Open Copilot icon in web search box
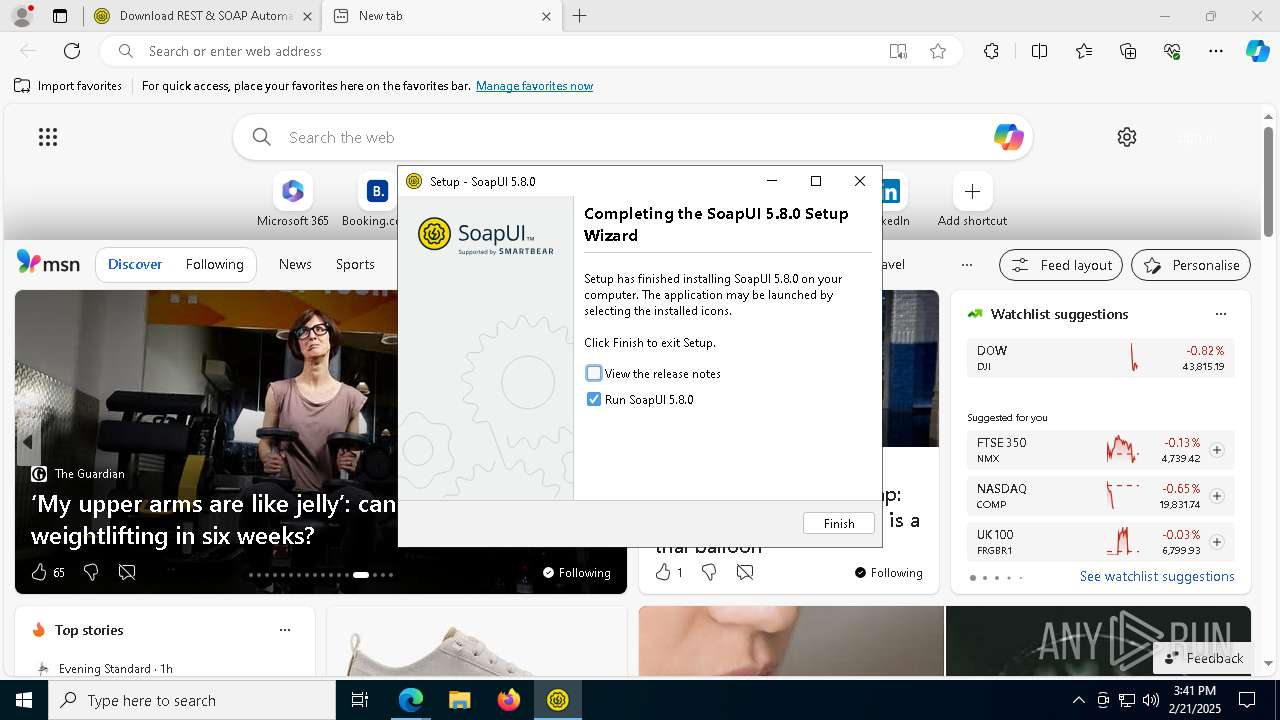Screen dimensions: 1280x720 coord(1008,137)
